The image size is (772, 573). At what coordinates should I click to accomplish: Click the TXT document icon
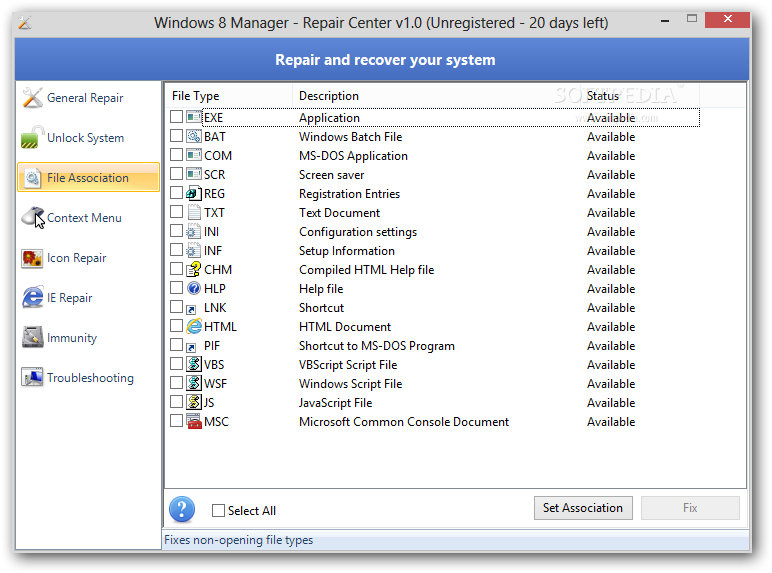point(194,212)
